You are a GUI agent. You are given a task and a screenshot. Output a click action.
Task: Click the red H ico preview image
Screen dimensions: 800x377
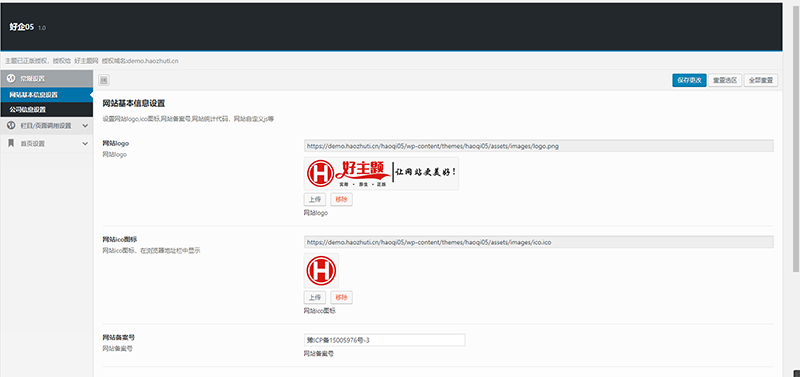pos(321,270)
